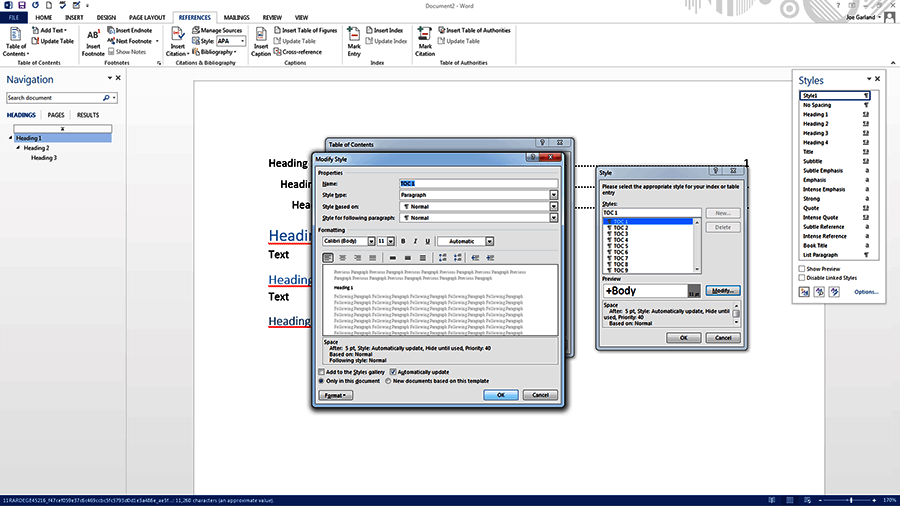The width and height of the screenshot is (900, 506).
Task: Open the Style type dropdown
Action: [553, 195]
